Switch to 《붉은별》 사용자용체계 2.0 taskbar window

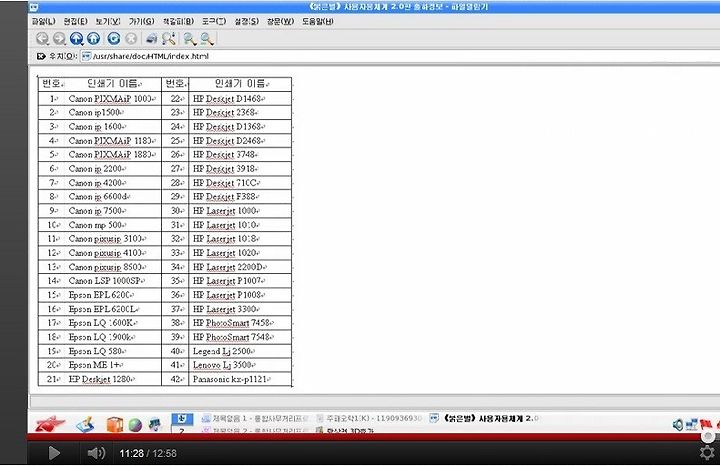click(484, 418)
